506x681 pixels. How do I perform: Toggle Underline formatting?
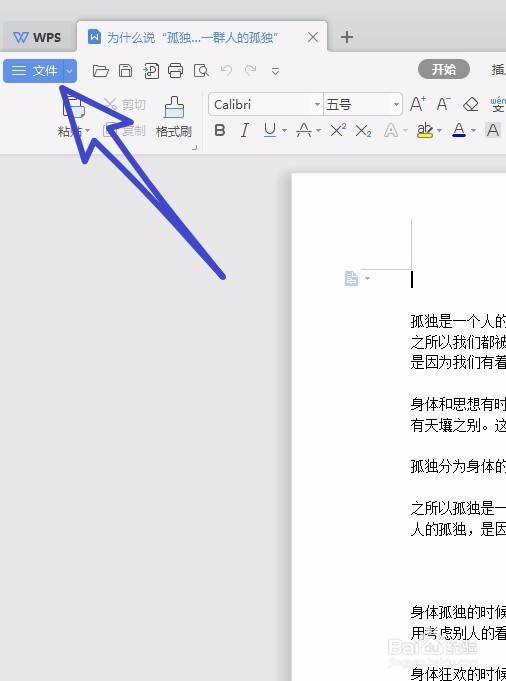click(270, 130)
